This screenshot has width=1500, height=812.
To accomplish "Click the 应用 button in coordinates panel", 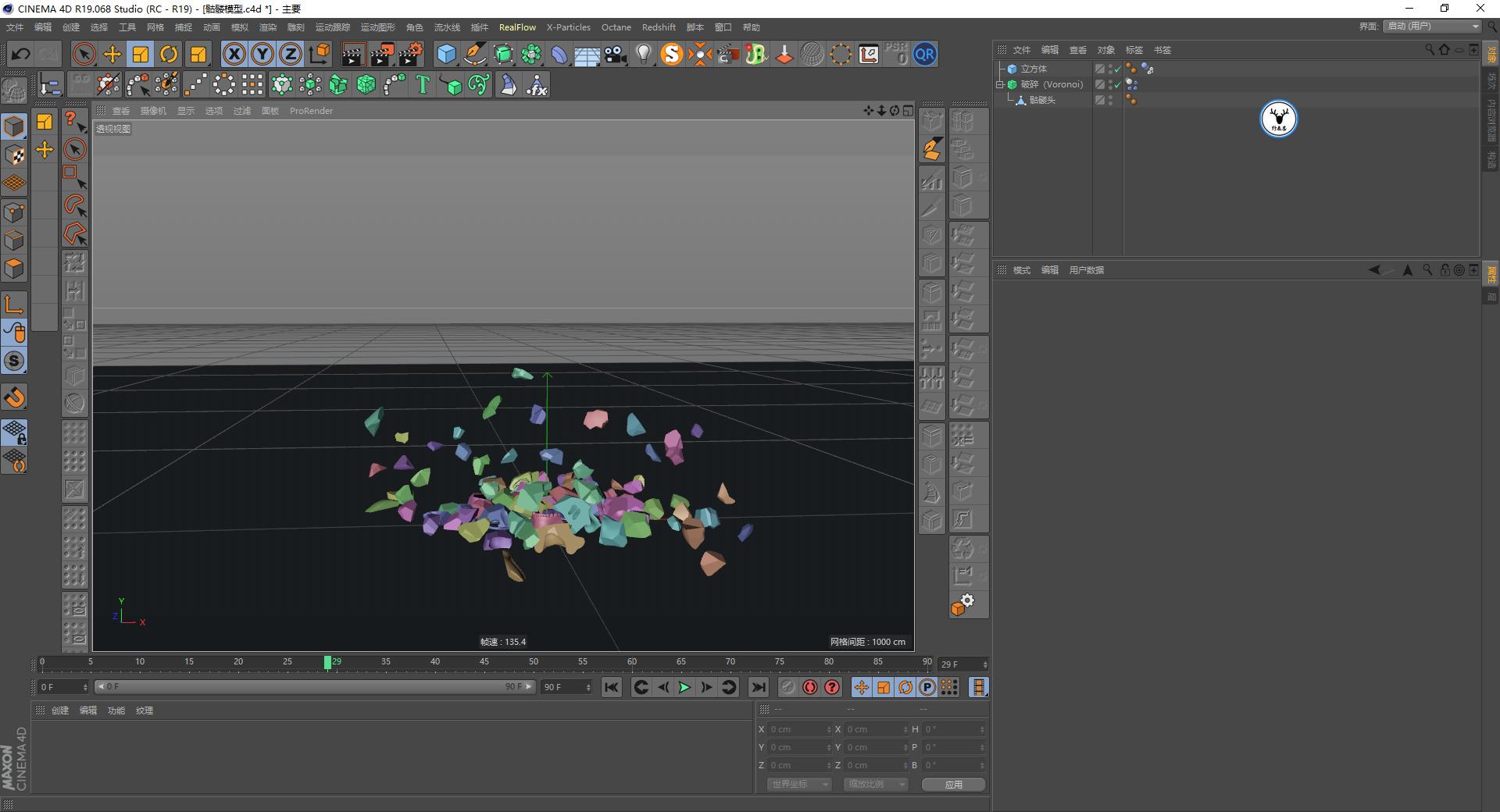I will click(953, 785).
